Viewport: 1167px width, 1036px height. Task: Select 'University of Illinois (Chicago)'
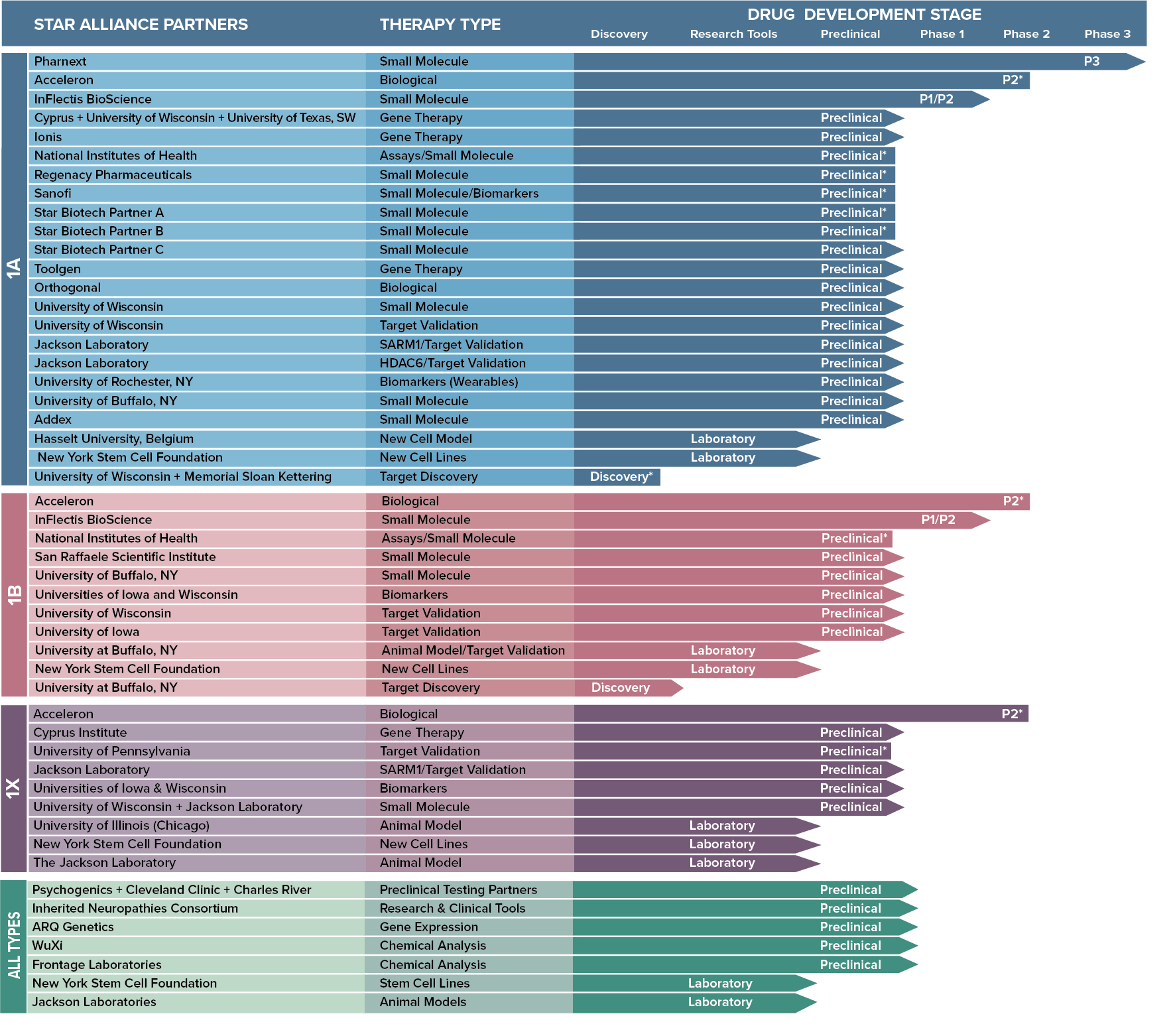[121, 826]
